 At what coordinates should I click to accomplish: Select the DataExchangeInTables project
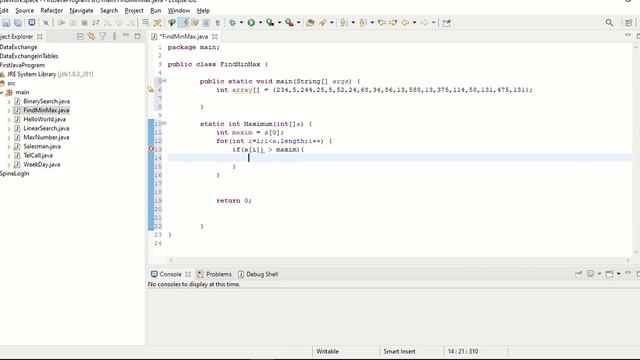tap(29, 56)
